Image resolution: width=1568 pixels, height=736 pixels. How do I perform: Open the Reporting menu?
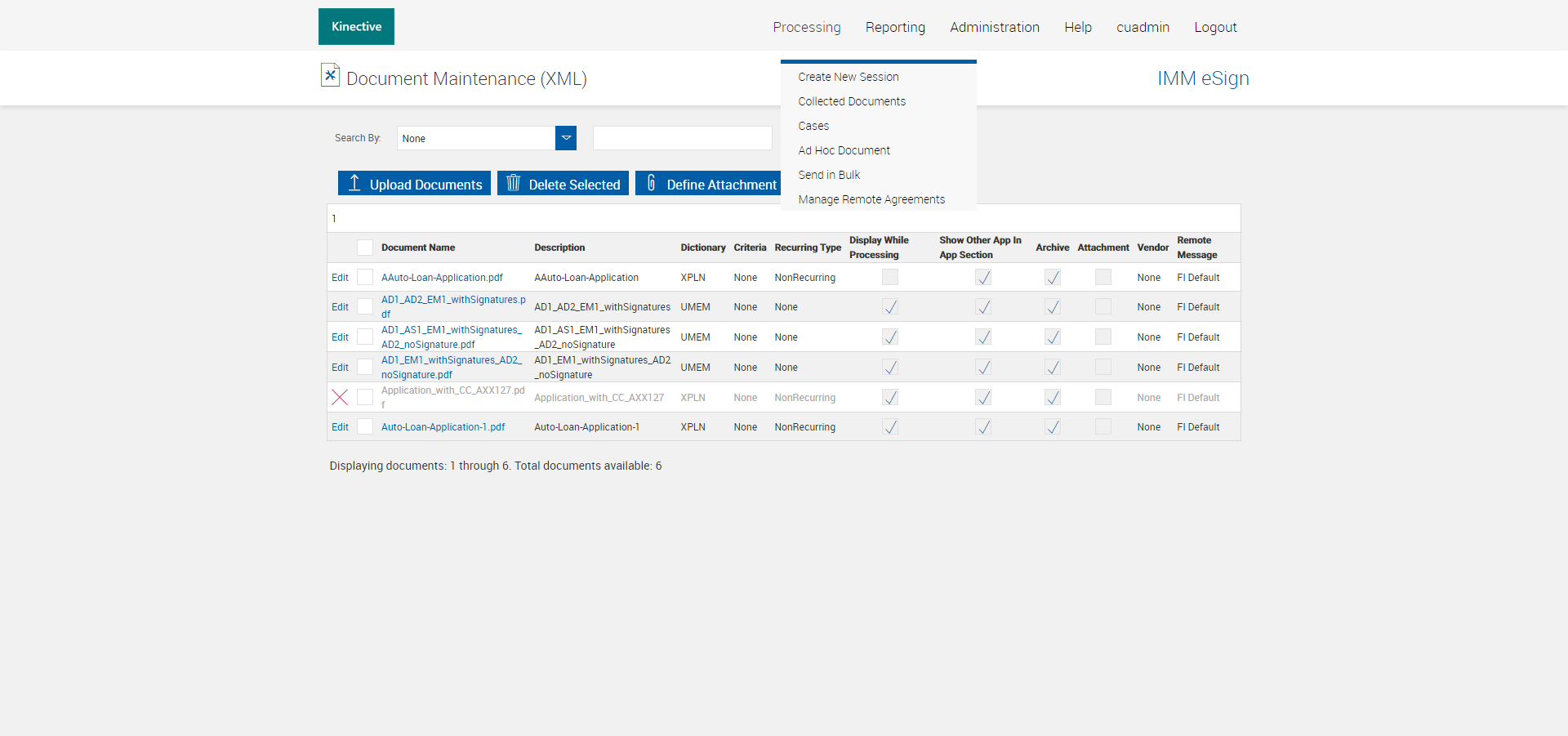(x=895, y=27)
